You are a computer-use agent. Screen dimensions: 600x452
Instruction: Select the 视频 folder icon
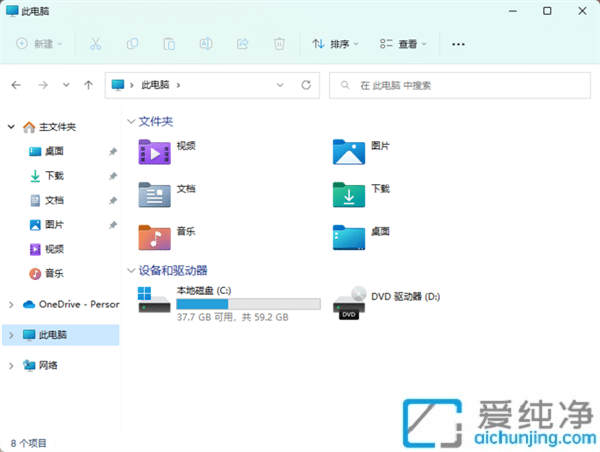tap(154, 152)
